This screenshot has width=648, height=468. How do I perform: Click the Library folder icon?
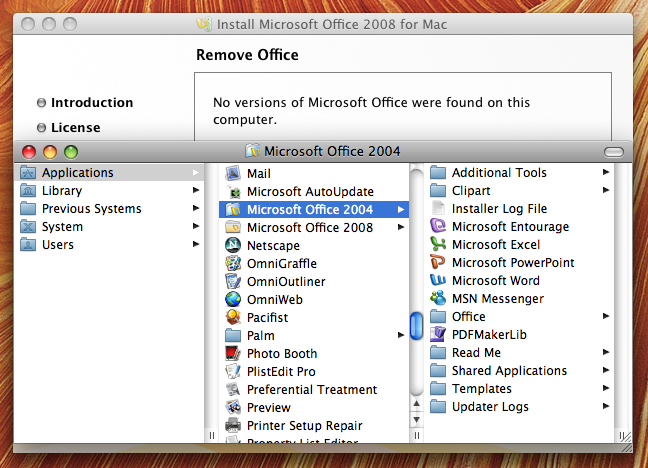(x=28, y=190)
